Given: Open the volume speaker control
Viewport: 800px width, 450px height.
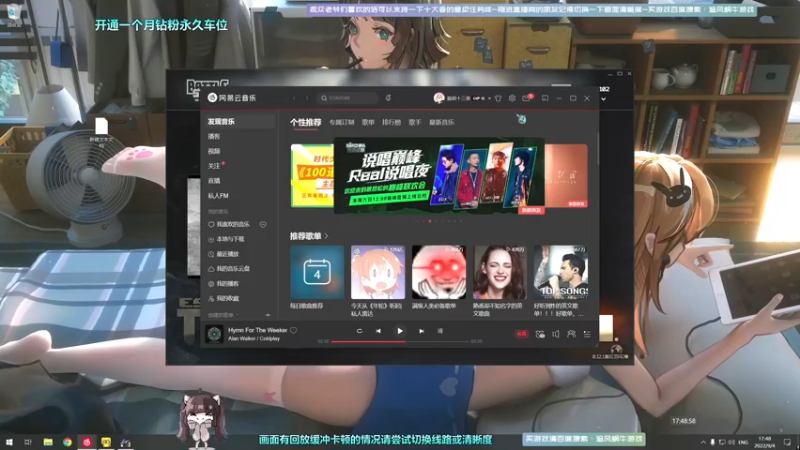Looking at the screenshot, I should click(x=556, y=334).
